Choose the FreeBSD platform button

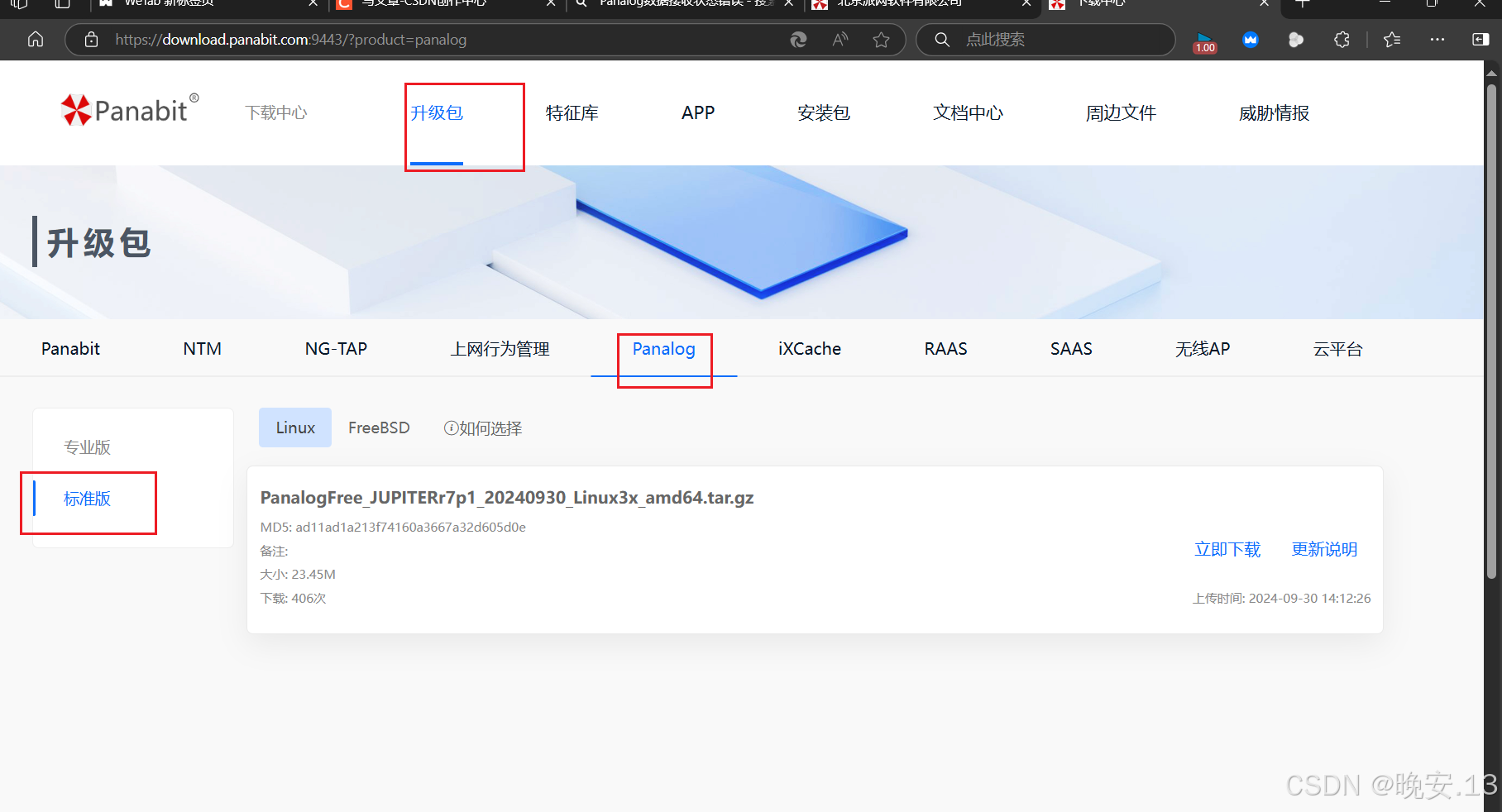pyautogui.click(x=379, y=427)
